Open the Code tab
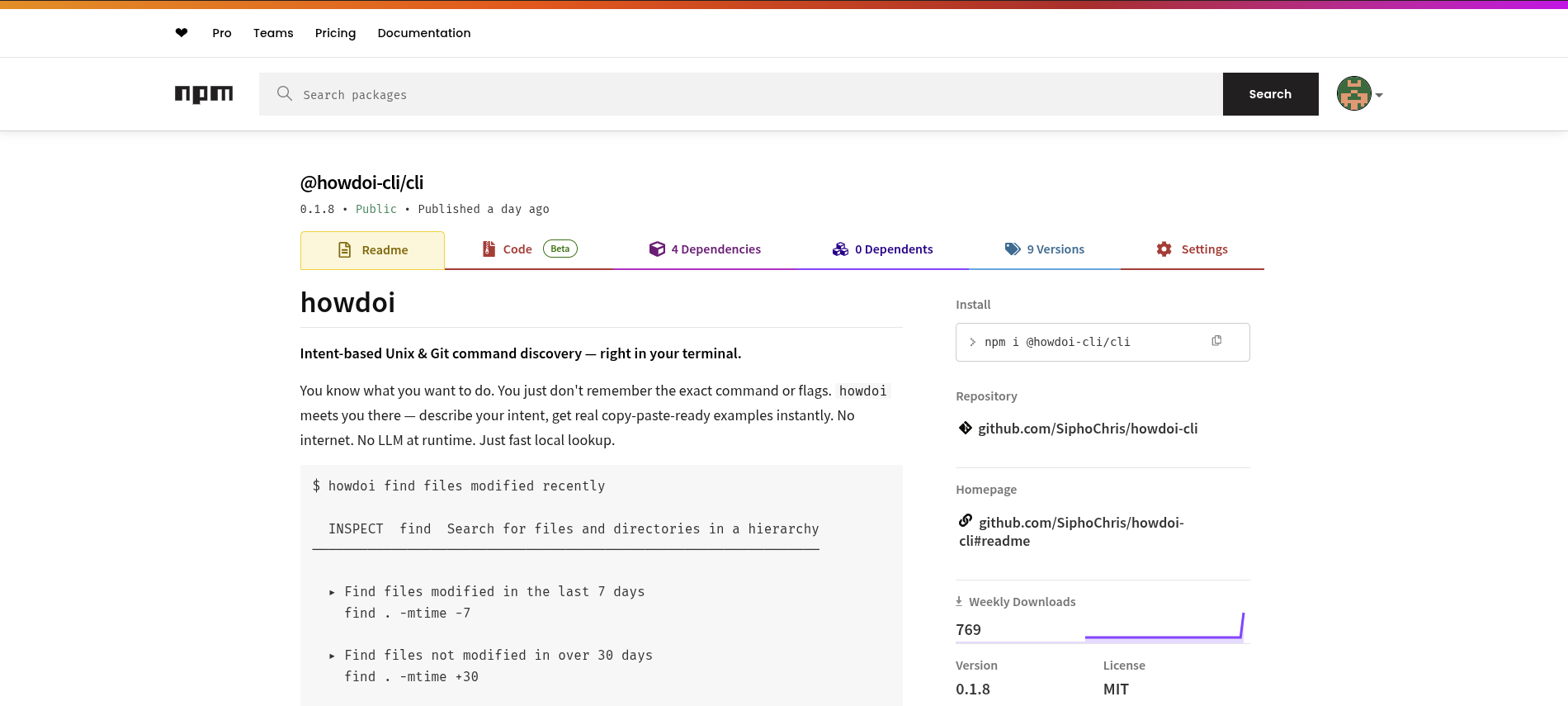The height and width of the screenshot is (706, 1568). click(x=529, y=249)
